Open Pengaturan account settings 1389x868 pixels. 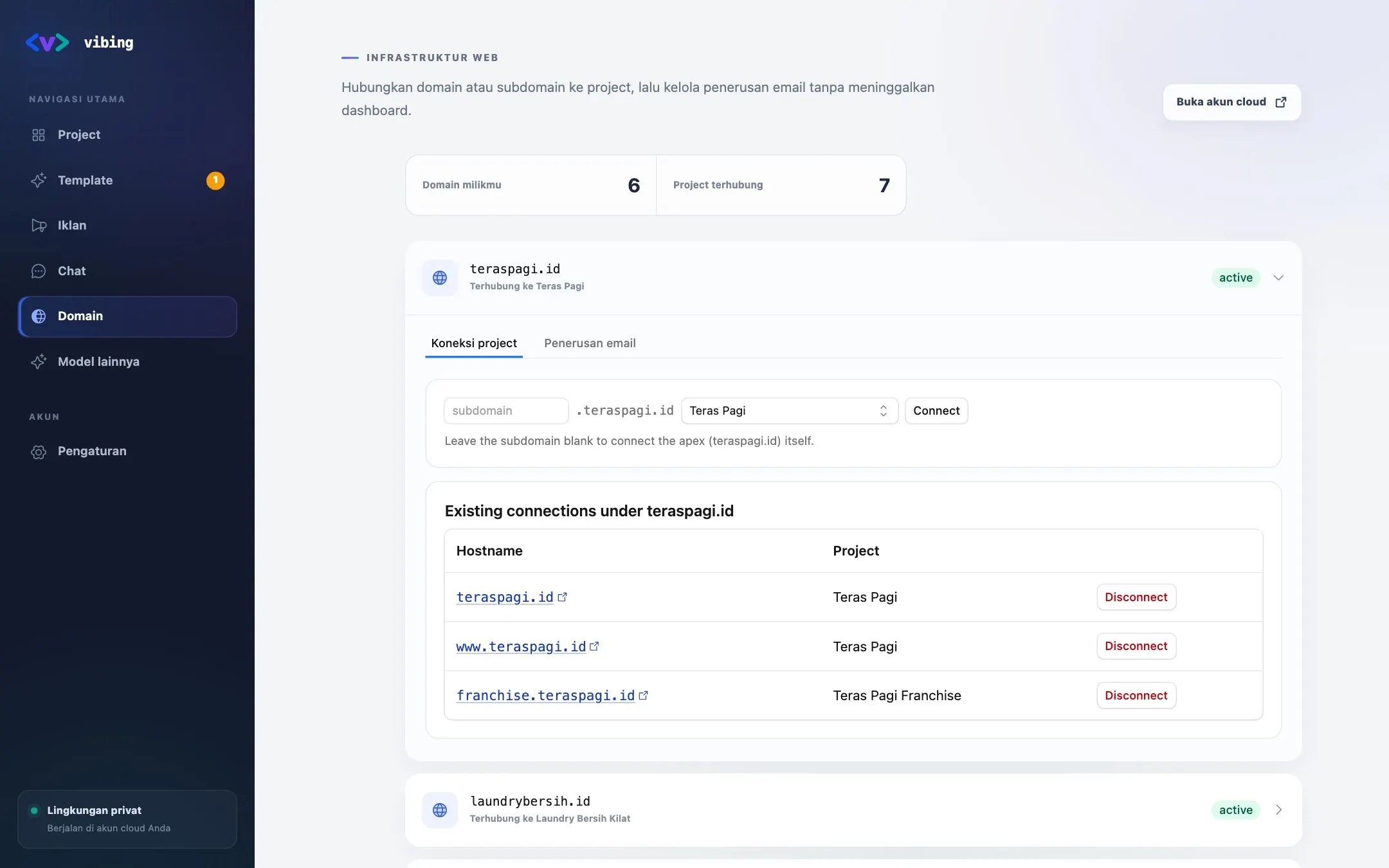tap(127, 451)
